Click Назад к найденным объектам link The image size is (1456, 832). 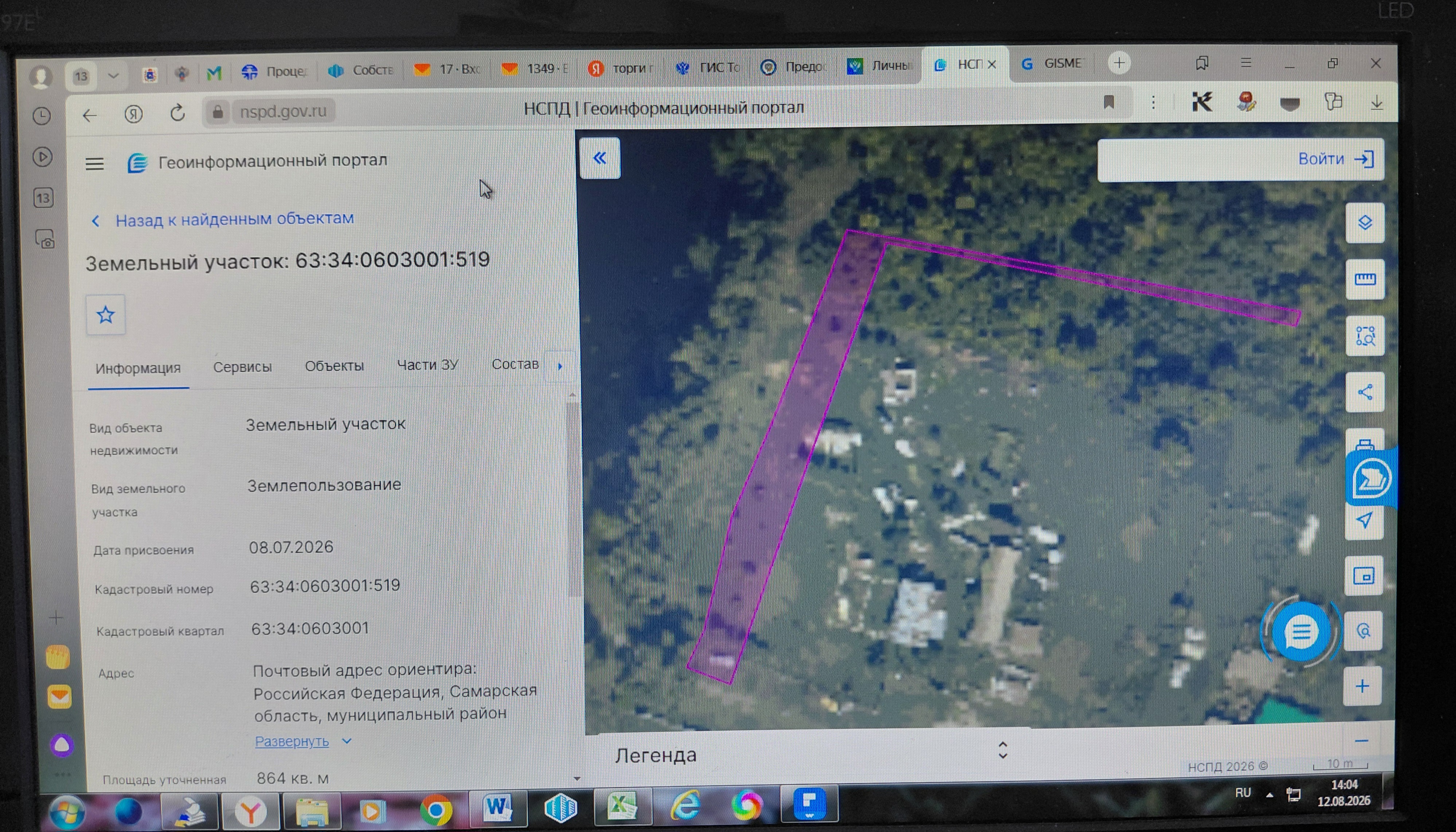[235, 219]
